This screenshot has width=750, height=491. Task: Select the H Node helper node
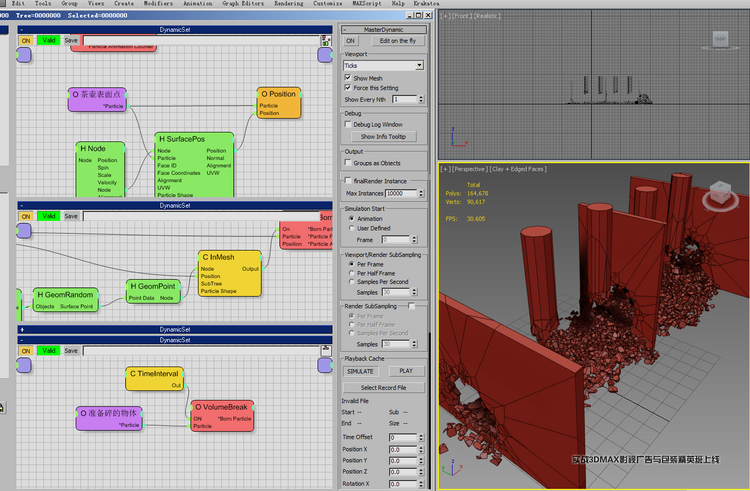pos(100,169)
